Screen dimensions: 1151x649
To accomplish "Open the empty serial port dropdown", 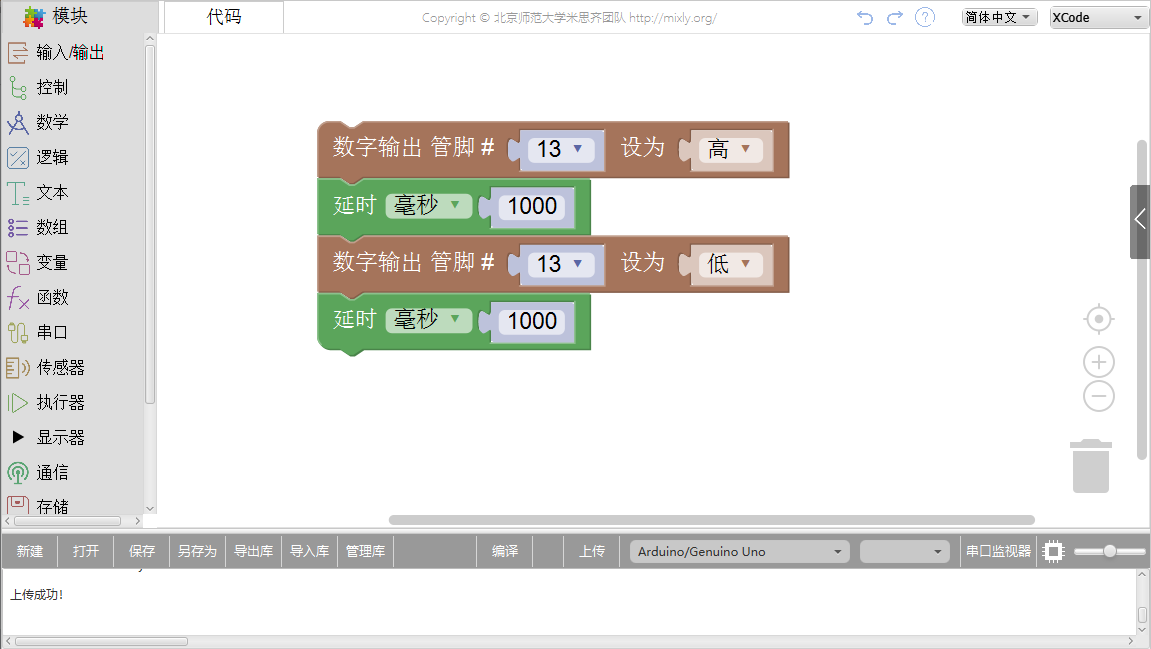I will point(904,551).
